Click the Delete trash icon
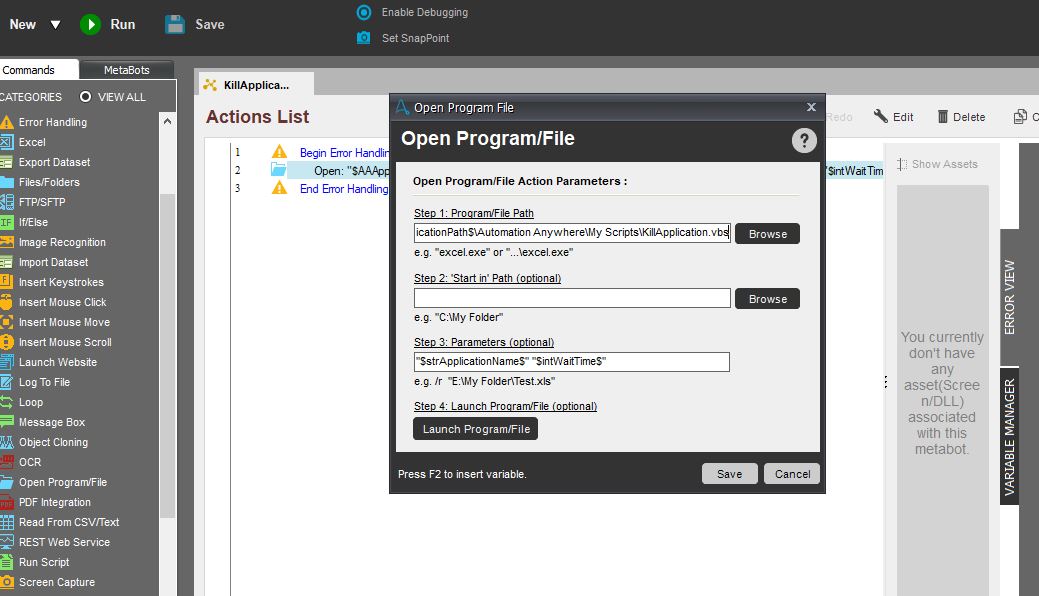The height and width of the screenshot is (596, 1039). pyautogui.click(x=943, y=117)
